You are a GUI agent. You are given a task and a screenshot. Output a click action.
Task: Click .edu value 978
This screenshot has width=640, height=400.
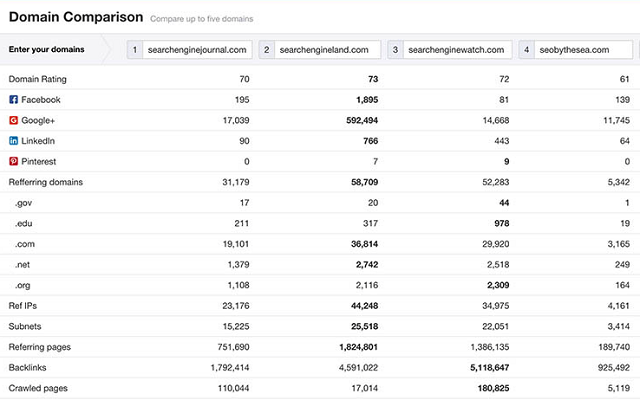coord(502,223)
